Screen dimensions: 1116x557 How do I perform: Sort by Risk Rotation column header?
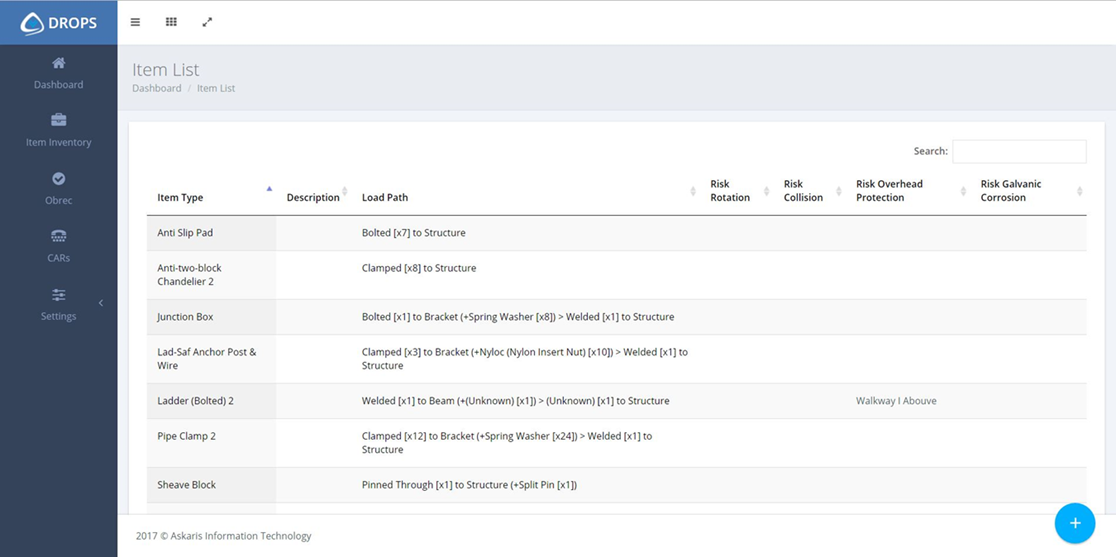(730, 191)
